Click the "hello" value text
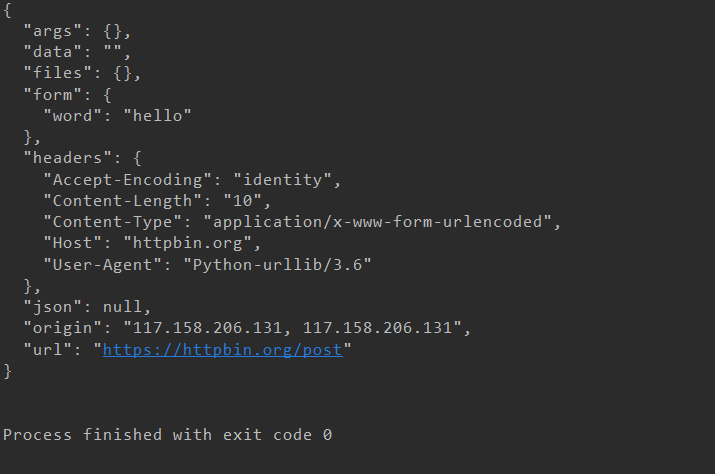 tap(157, 116)
